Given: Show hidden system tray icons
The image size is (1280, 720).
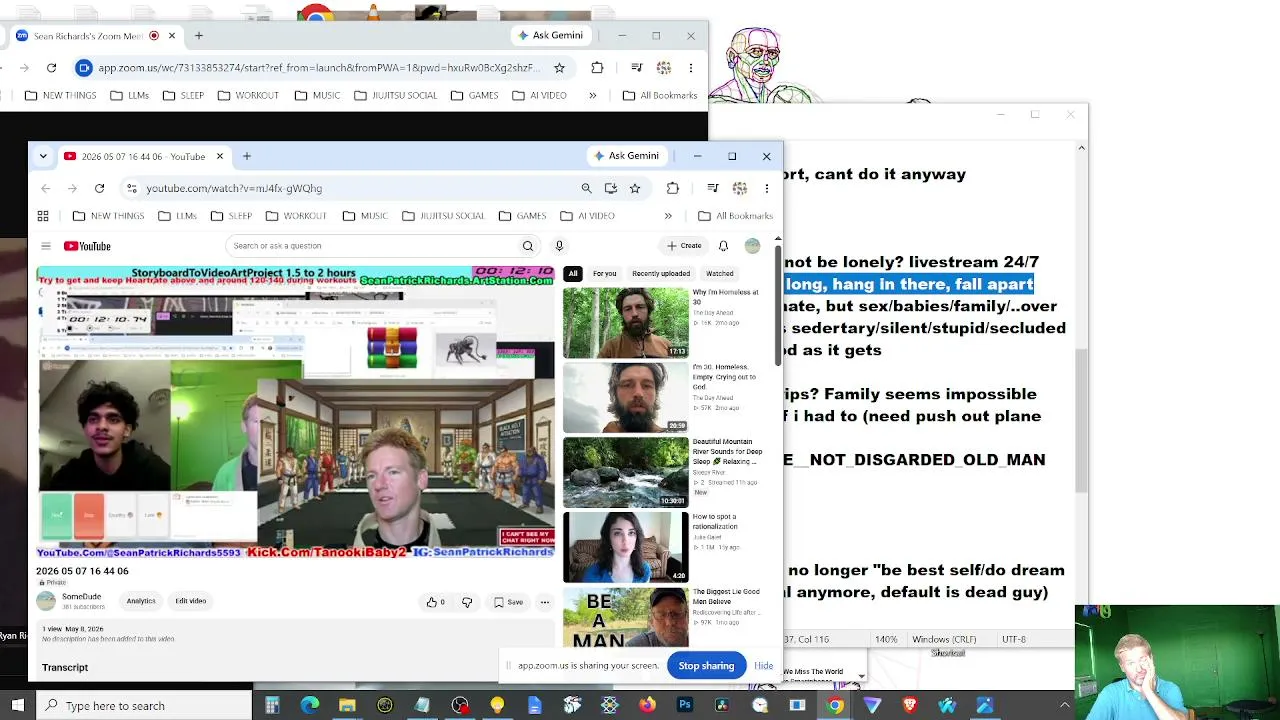Looking at the screenshot, I should pyautogui.click(x=1064, y=706).
